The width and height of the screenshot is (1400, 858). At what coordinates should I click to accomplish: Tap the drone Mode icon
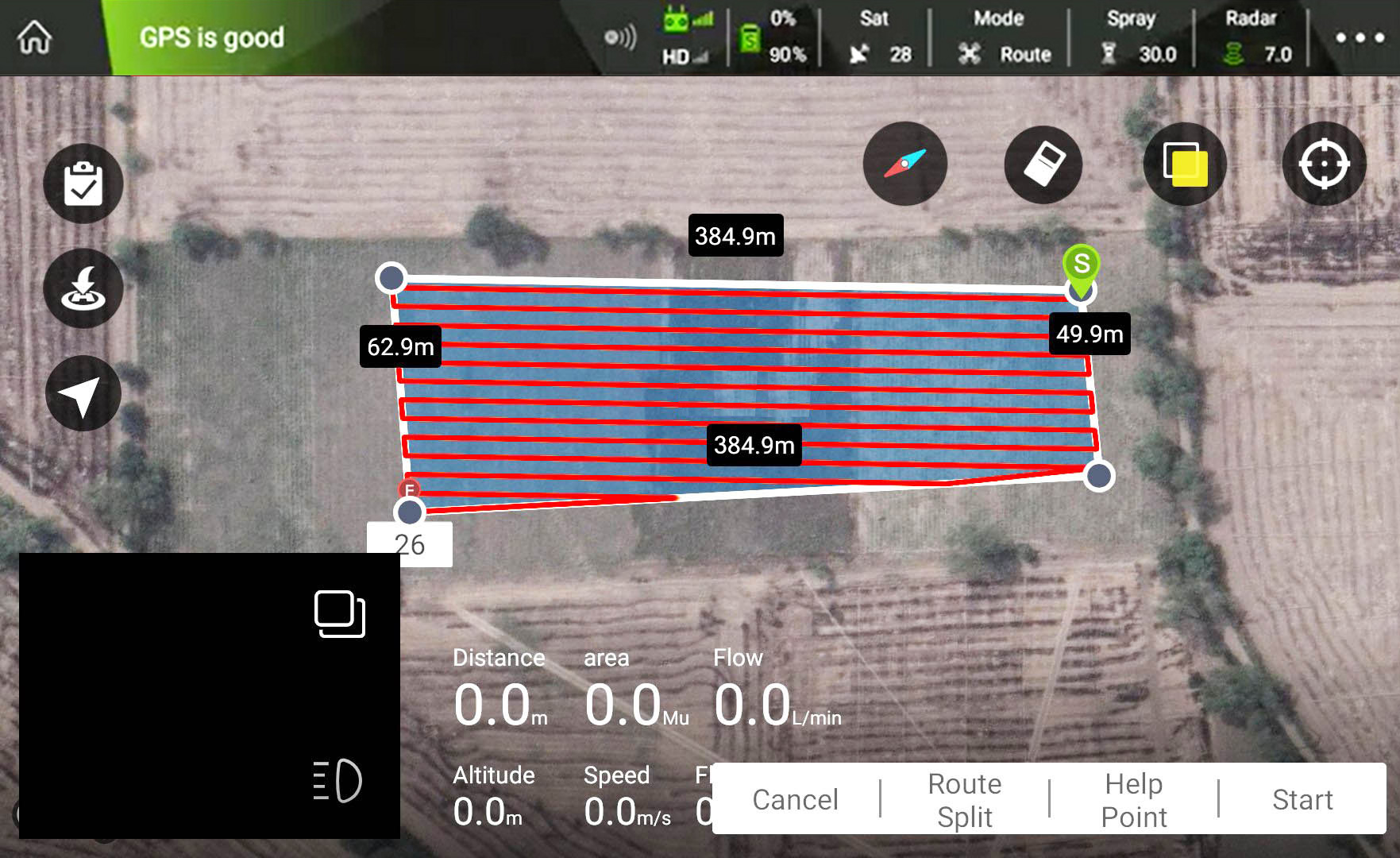(x=970, y=54)
